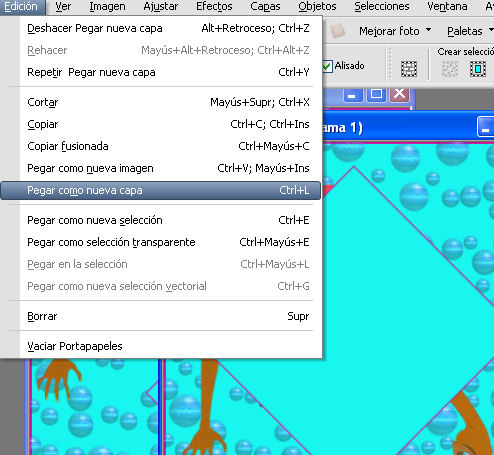Image resolution: width=494 pixels, height=455 pixels.
Task: Click the faded icon left of Mejorar foto
Action: [337, 31]
